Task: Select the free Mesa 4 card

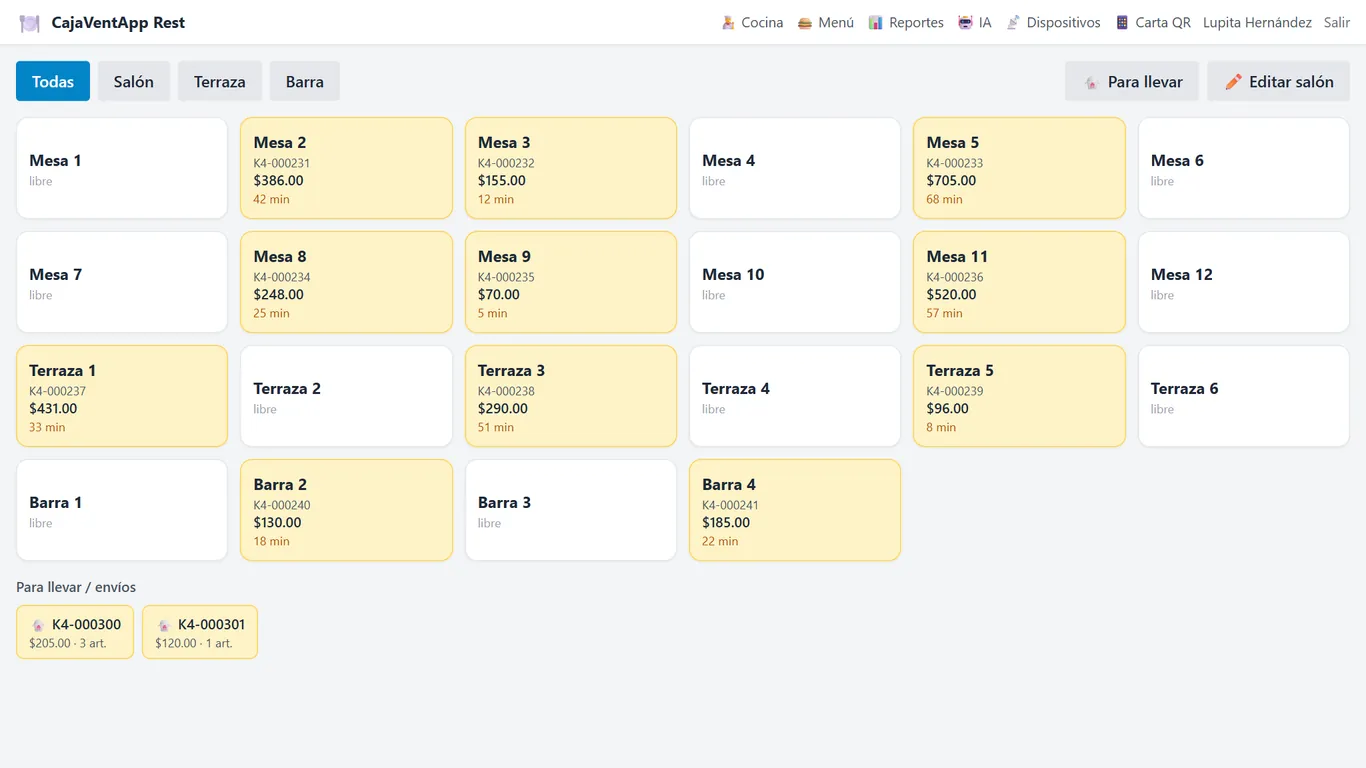Action: click(x=795, y=168)
